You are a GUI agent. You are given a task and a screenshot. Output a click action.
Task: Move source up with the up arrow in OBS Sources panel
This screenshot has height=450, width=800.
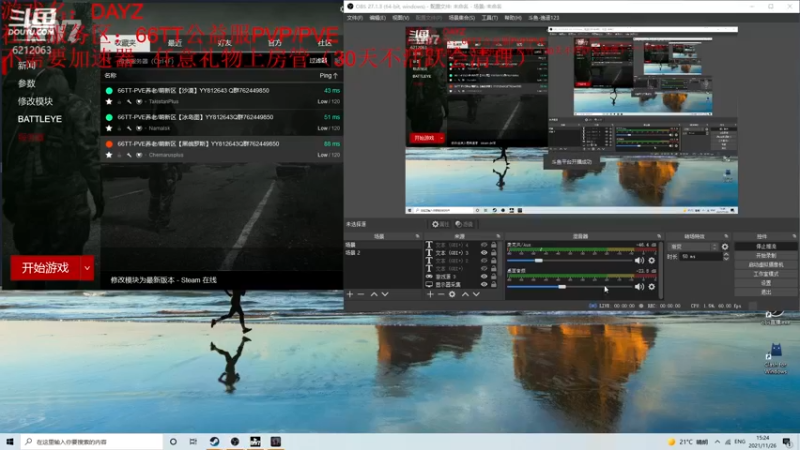465,294
